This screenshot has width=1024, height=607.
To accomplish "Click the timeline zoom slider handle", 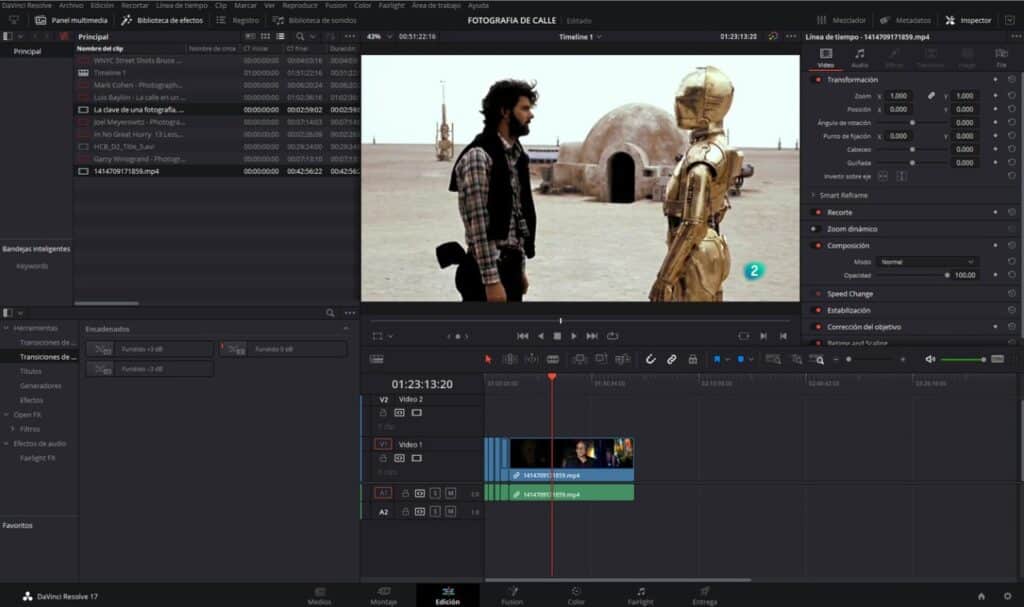I will (848, 359).
